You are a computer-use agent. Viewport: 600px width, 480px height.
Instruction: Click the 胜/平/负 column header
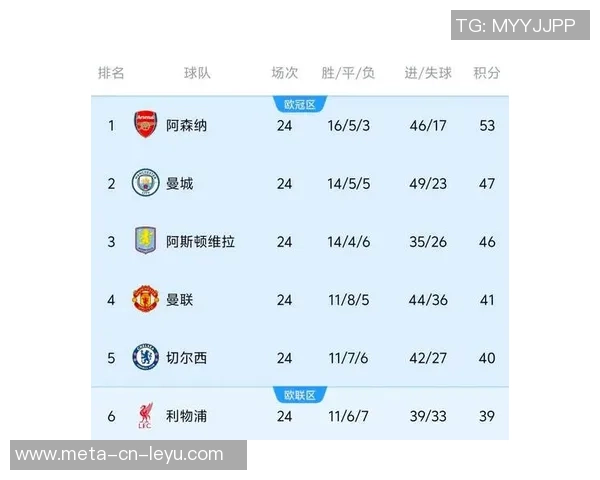point(348,73)
